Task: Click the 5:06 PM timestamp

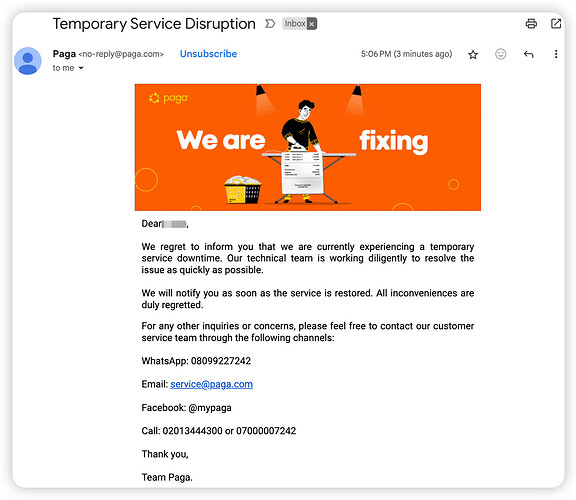Action: (x=406, y=54)
